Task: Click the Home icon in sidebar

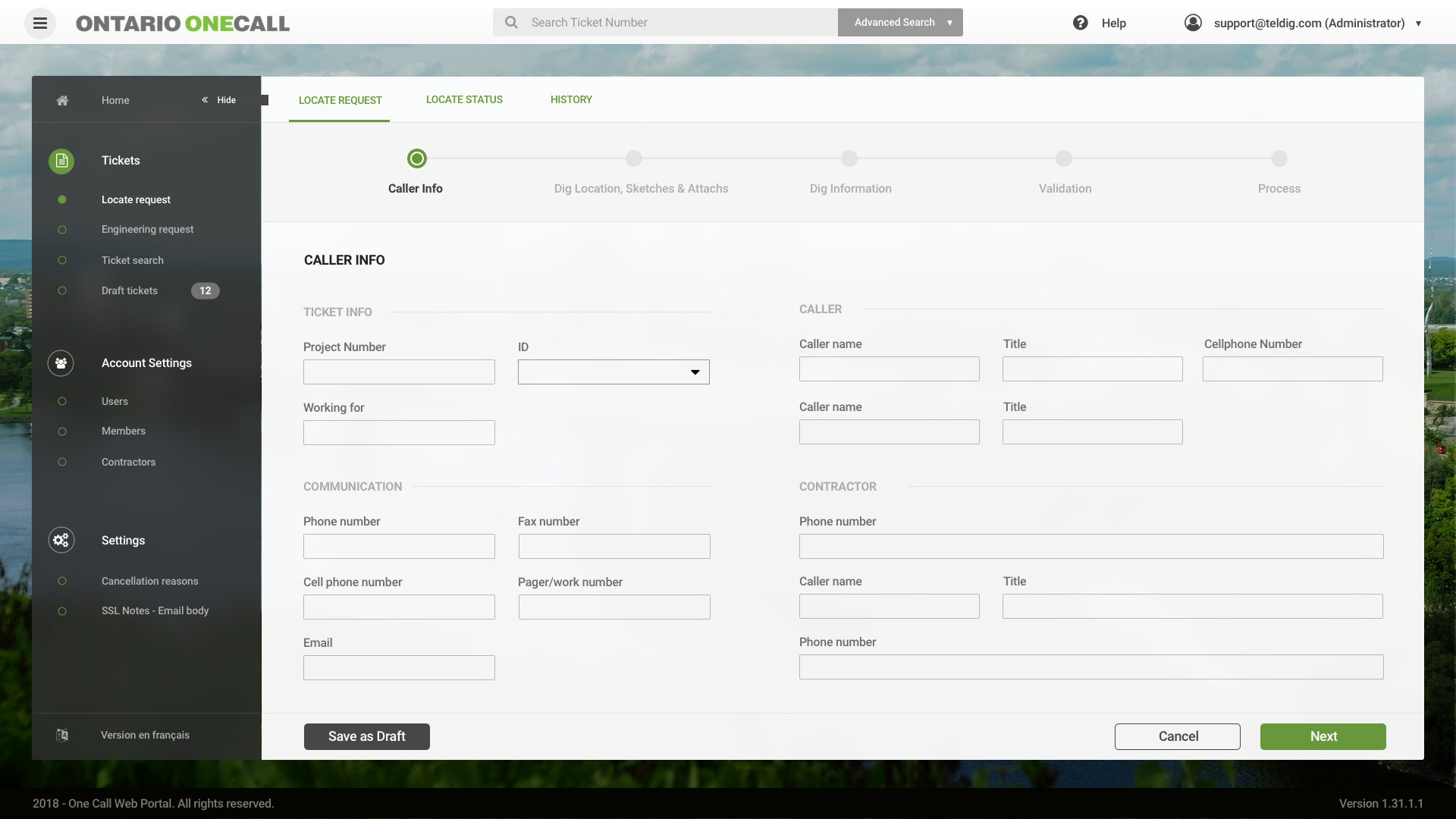Action: (x=62, y=100)
